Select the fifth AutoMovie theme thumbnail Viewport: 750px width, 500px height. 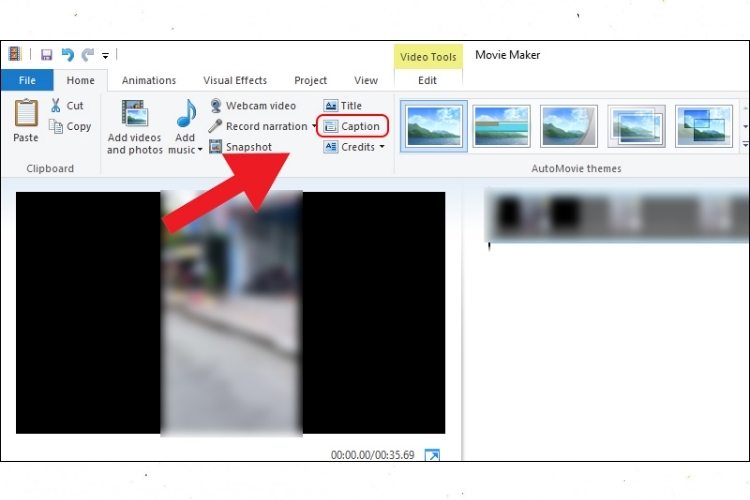[704, 126]
